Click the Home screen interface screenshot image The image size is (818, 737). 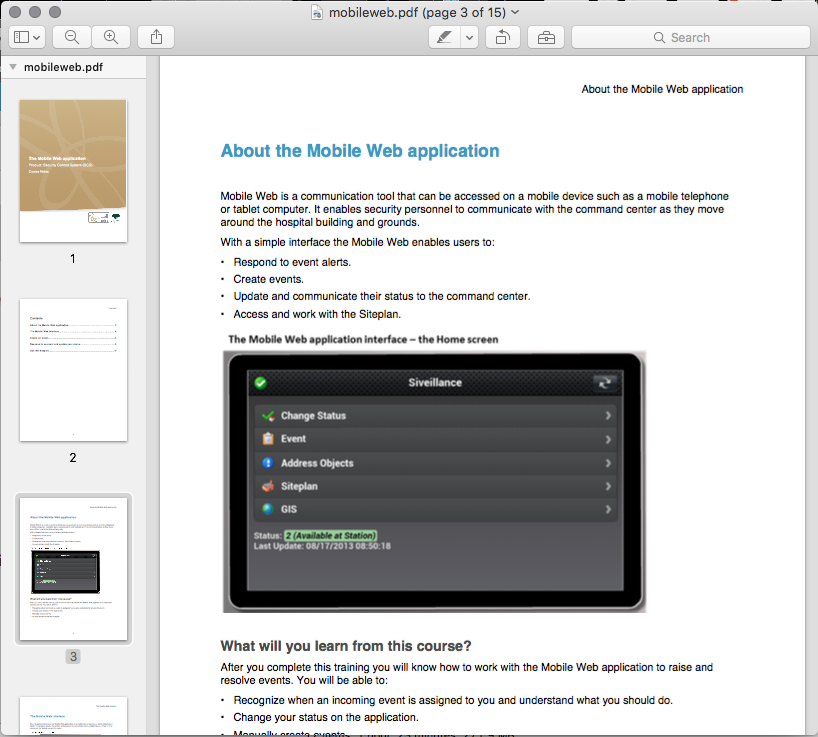[x=434, y=481]
